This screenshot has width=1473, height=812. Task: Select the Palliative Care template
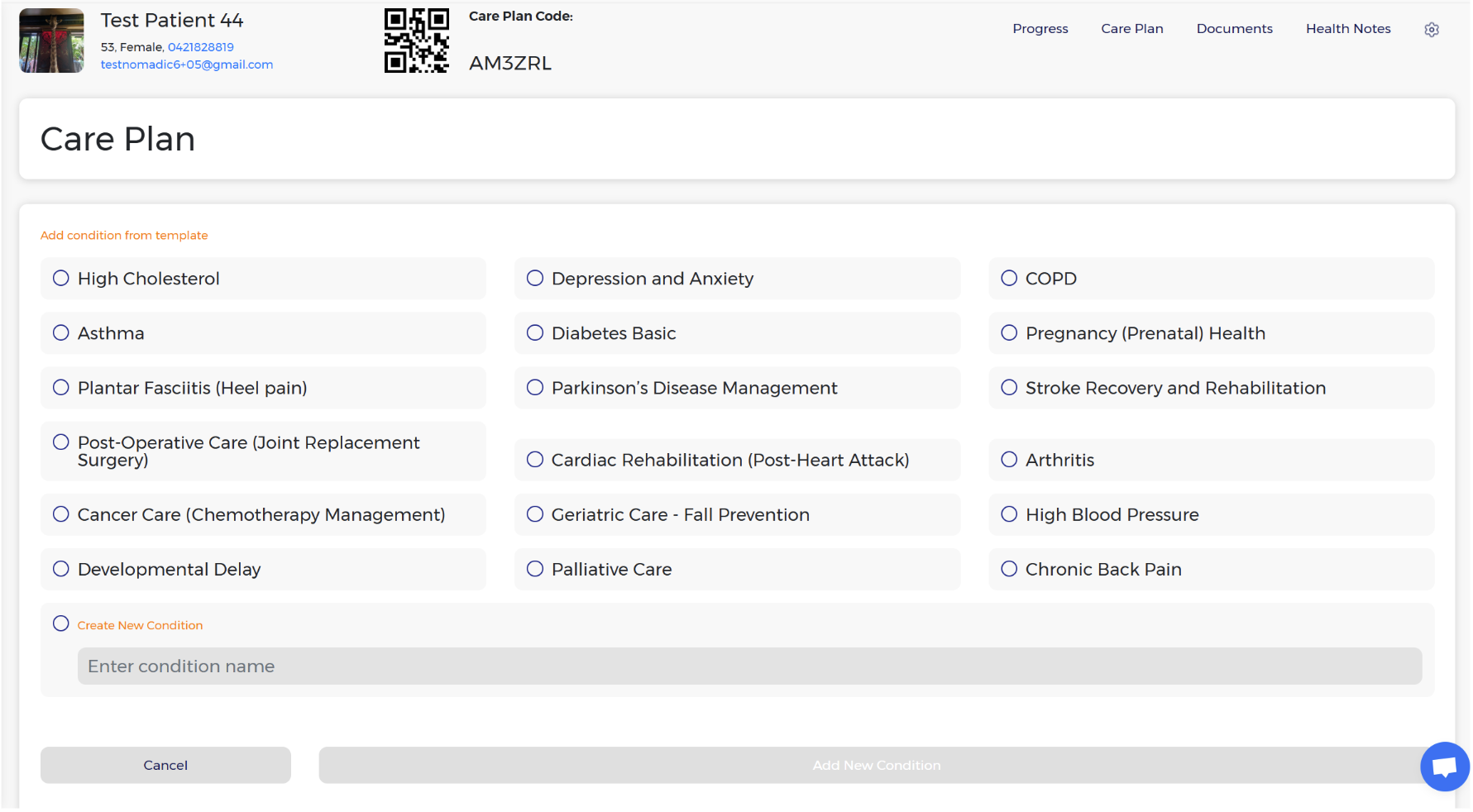click(535, 569)
